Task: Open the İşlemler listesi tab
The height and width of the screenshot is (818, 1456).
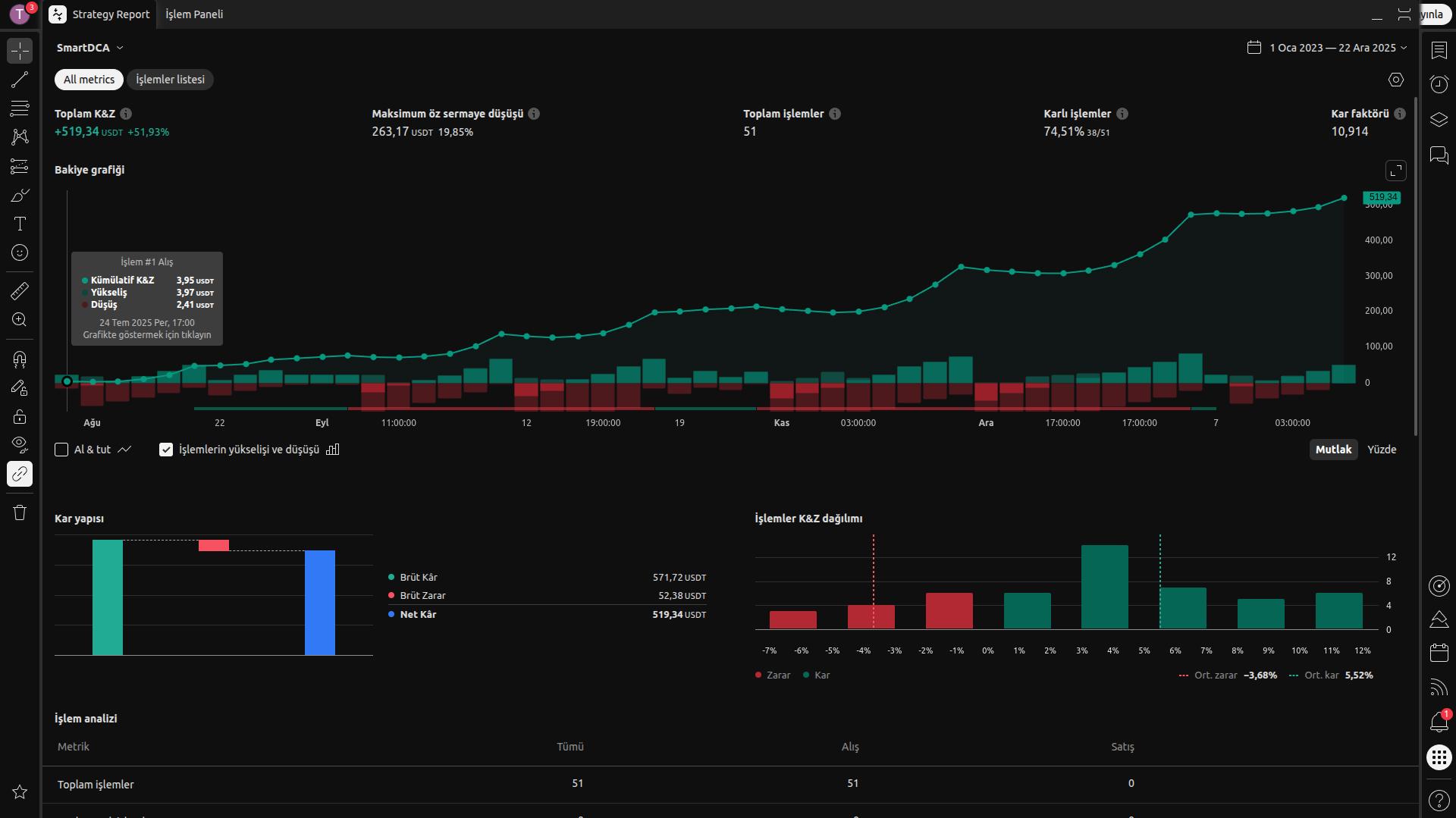Action: click(170, 80)
